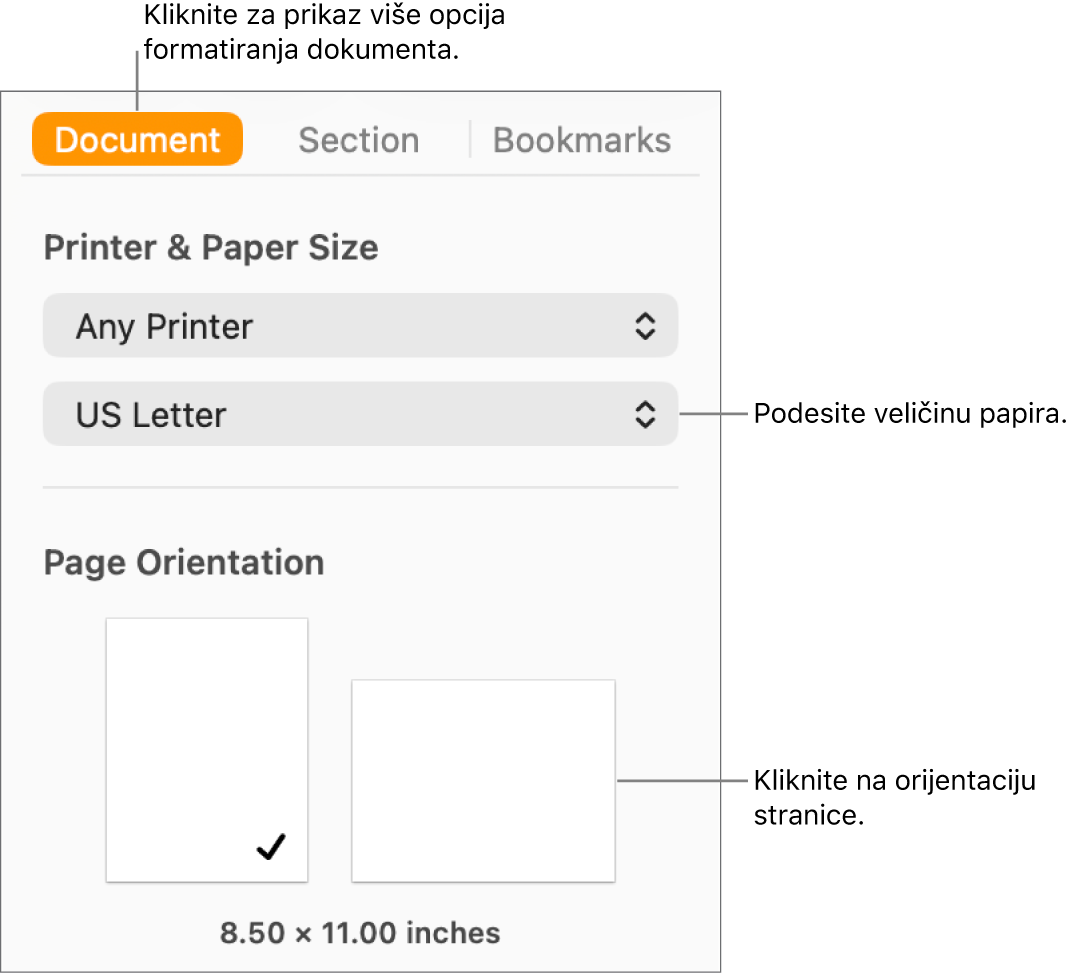Click the Printer & Paper Size heading

pos(211,248)
